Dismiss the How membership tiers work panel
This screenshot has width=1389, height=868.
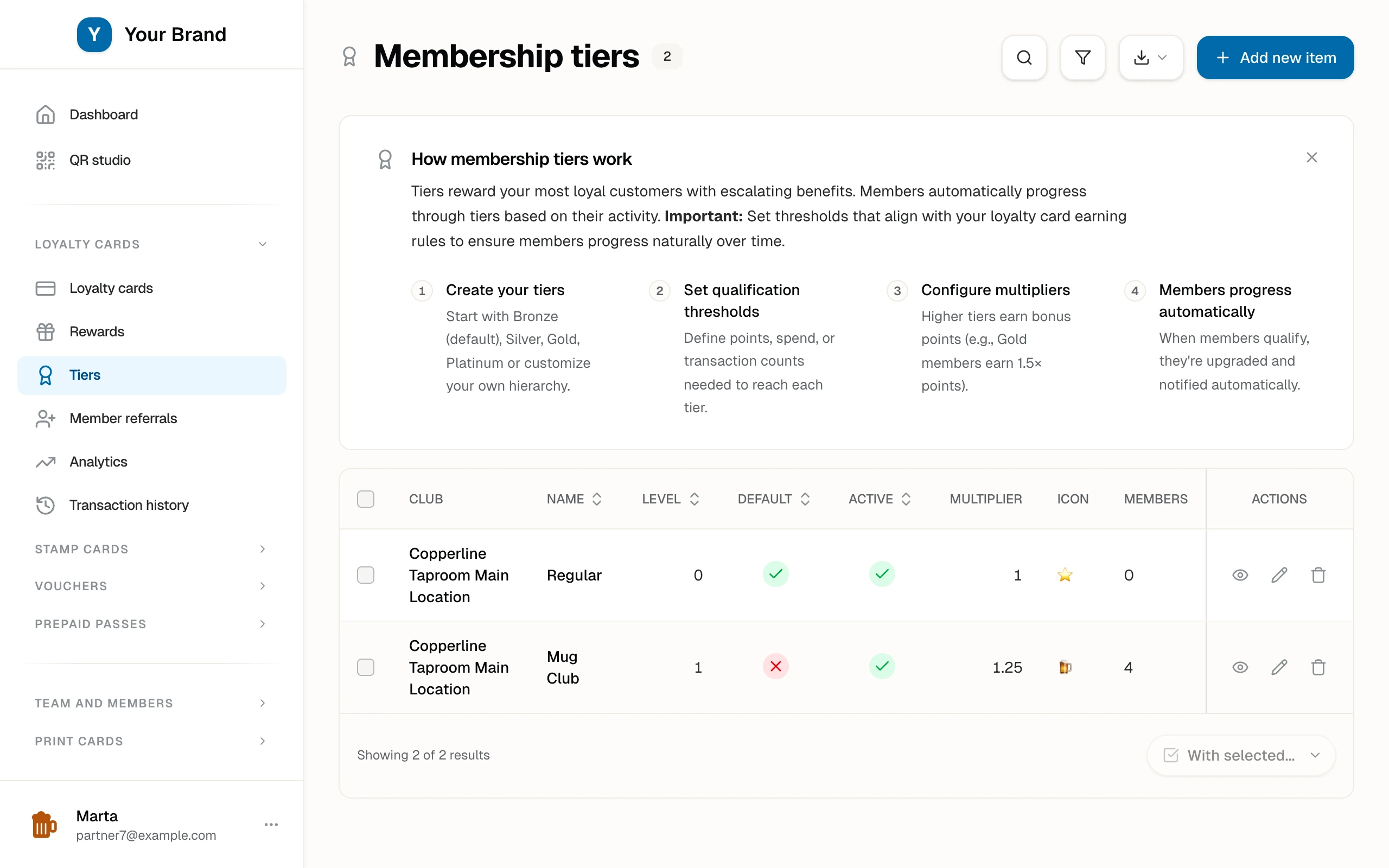click(1311, 157)
